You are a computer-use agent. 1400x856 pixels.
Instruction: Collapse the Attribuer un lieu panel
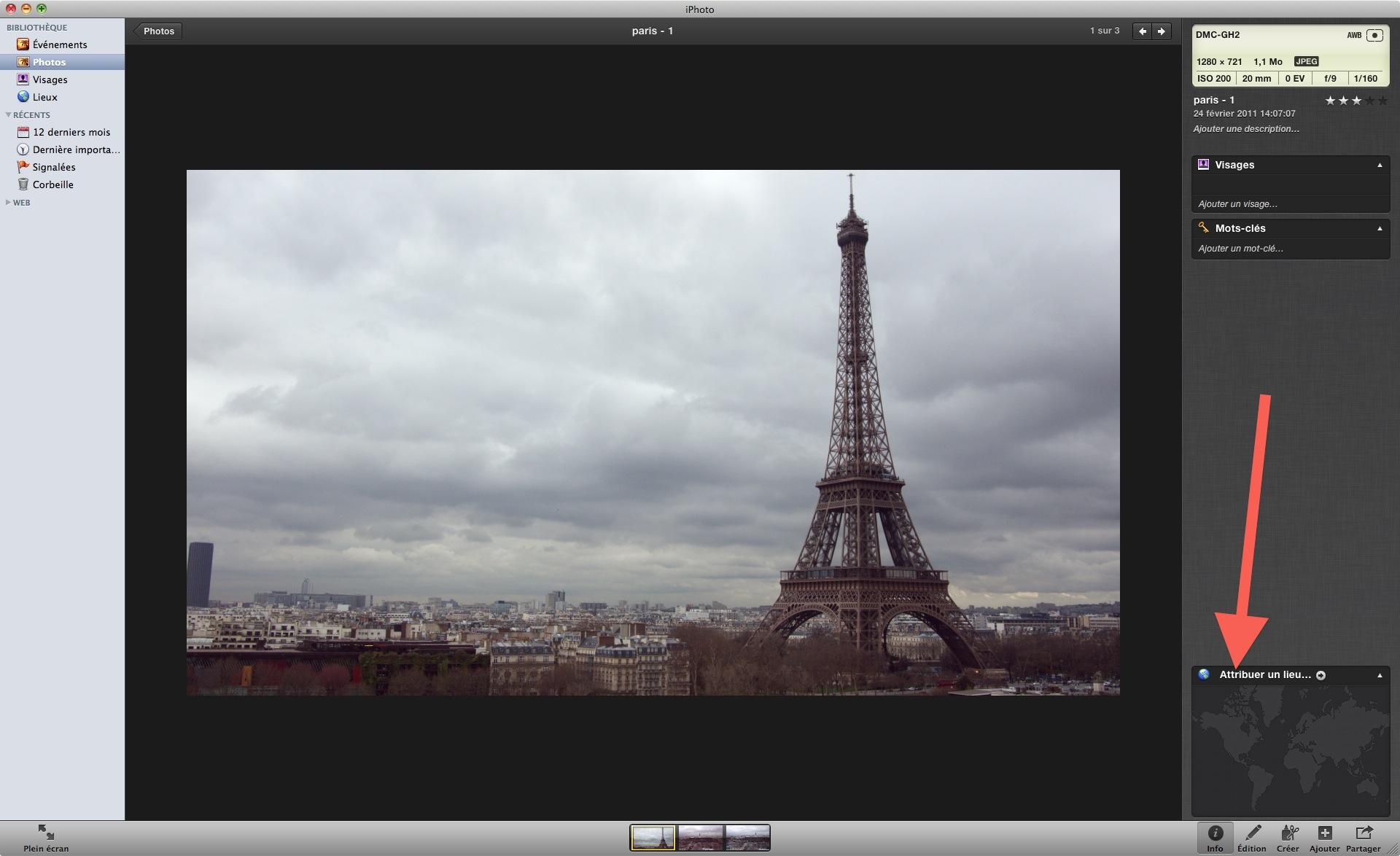[1380, 676]
